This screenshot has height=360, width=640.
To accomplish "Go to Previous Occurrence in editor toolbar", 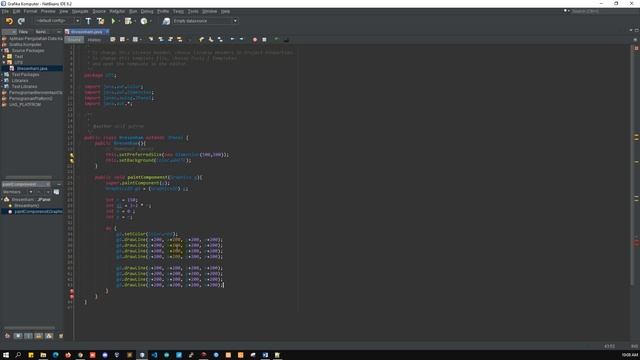I will point(161,40).
